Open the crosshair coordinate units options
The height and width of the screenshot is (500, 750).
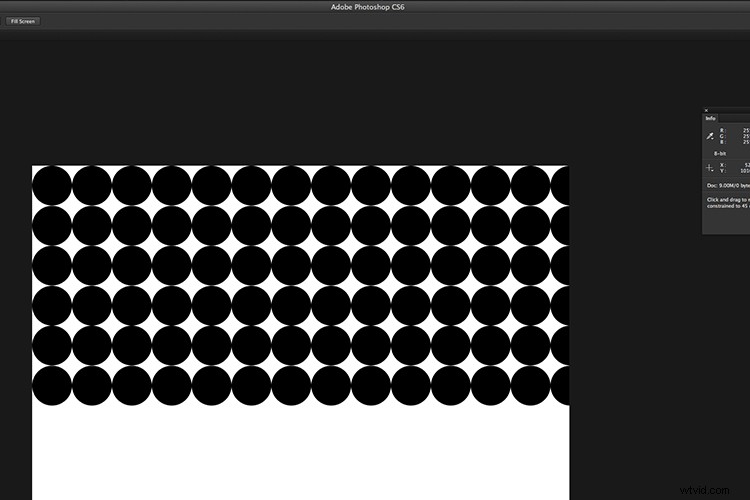pos(710,168)
